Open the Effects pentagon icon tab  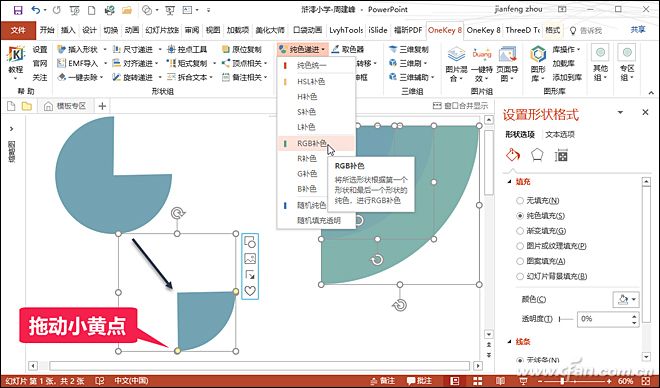point(537,155)
